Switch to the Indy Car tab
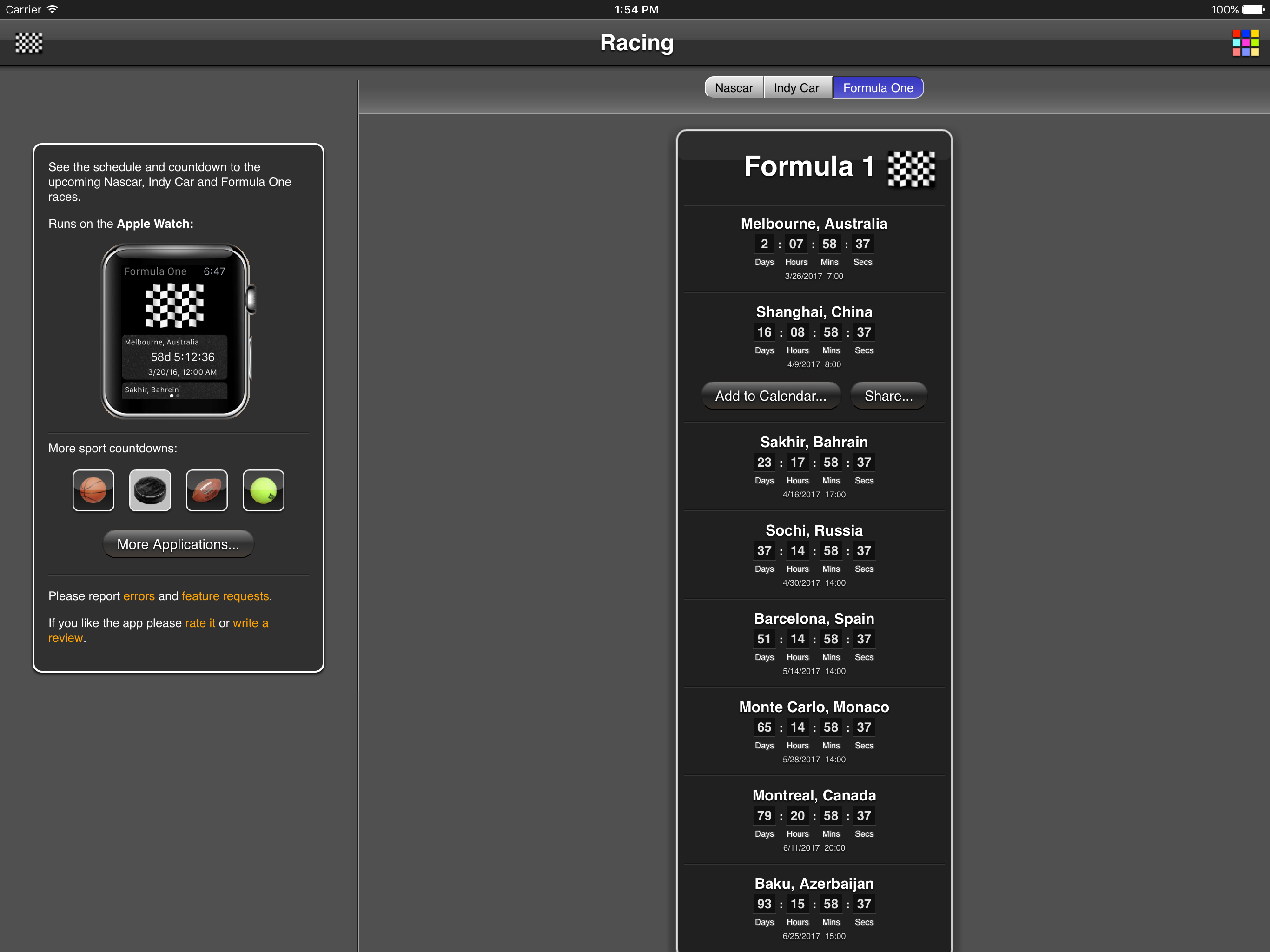This screenshot has height=952, width=1270. (797, 88)
